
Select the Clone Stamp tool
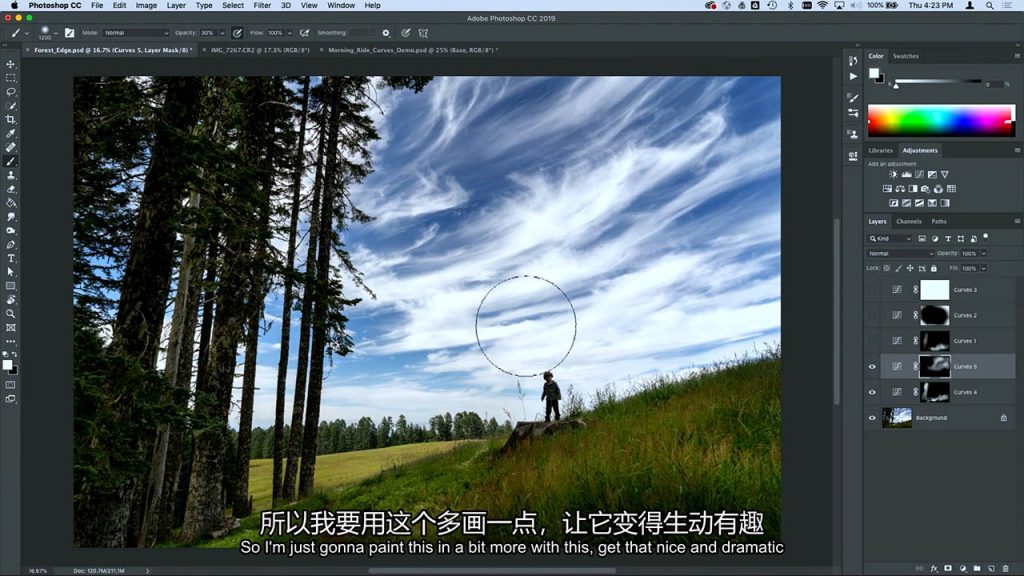[10, 175]
